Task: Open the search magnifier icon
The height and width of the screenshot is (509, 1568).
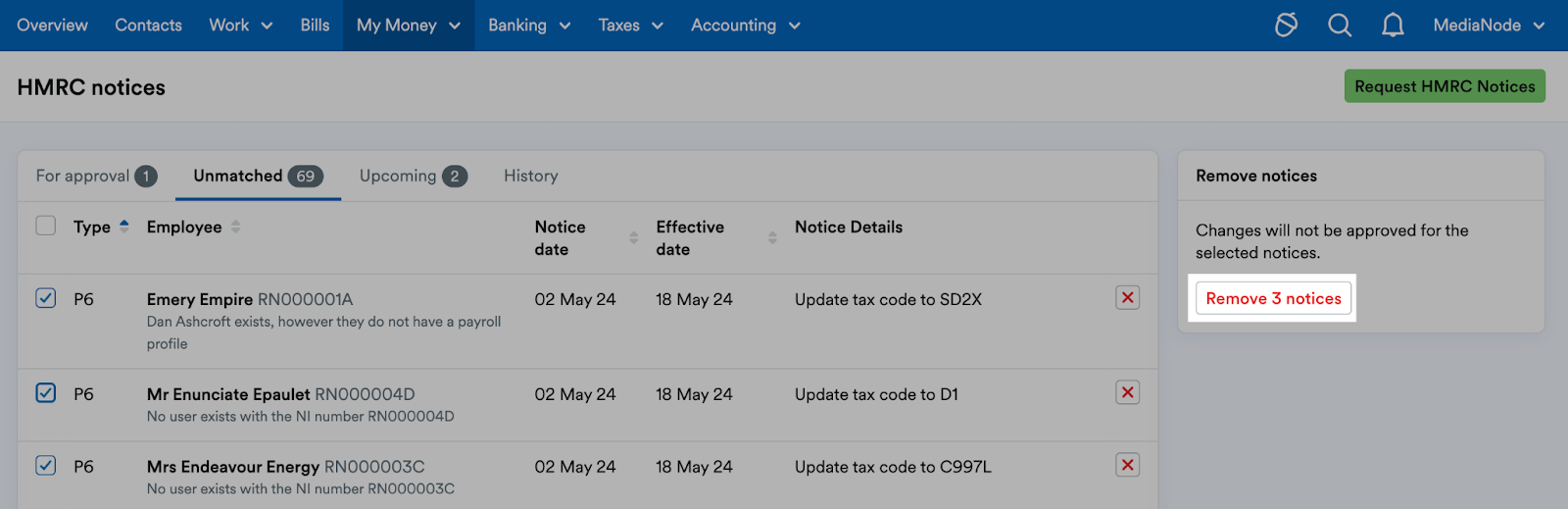Action: click(1340, 25)
